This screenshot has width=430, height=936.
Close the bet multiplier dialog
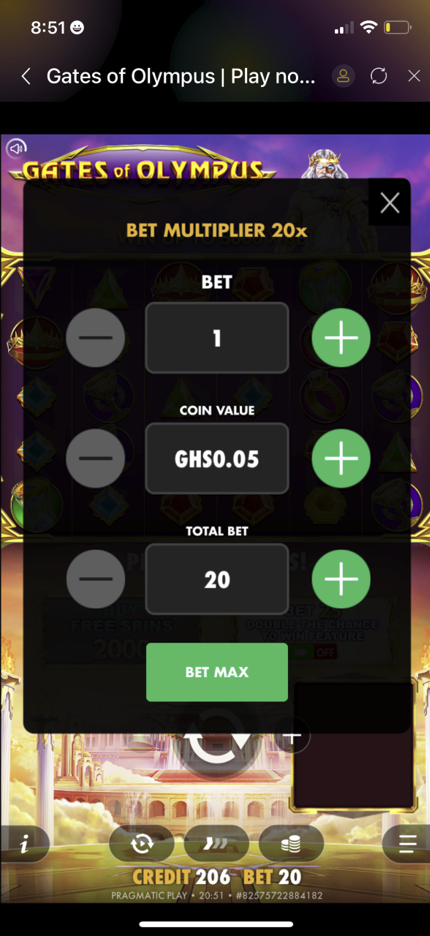pyautogui.click(x=389, y=203)
